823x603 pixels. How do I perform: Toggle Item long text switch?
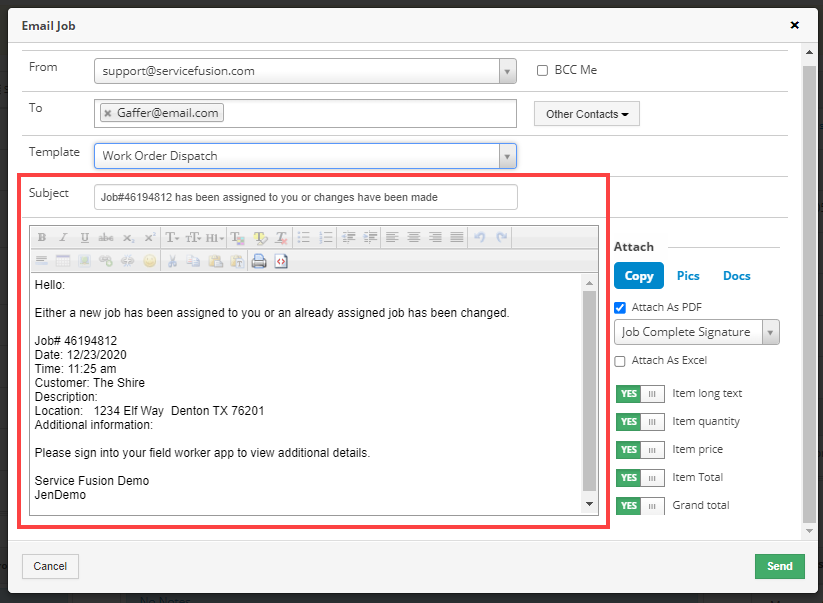(x=640, y=394)
